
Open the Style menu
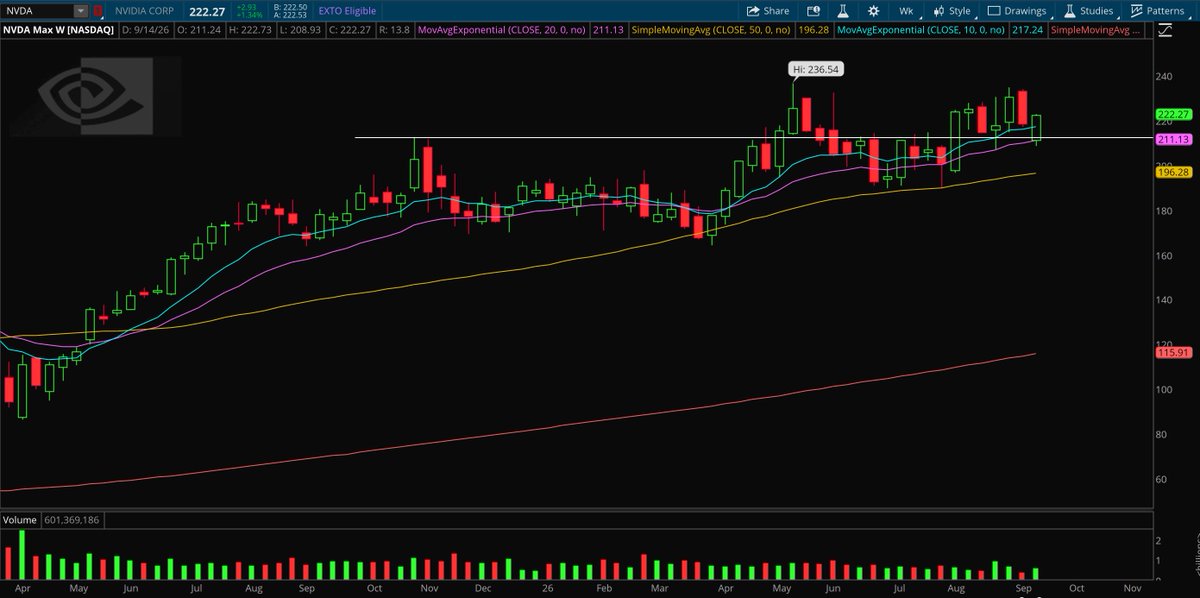coord(951,11)
